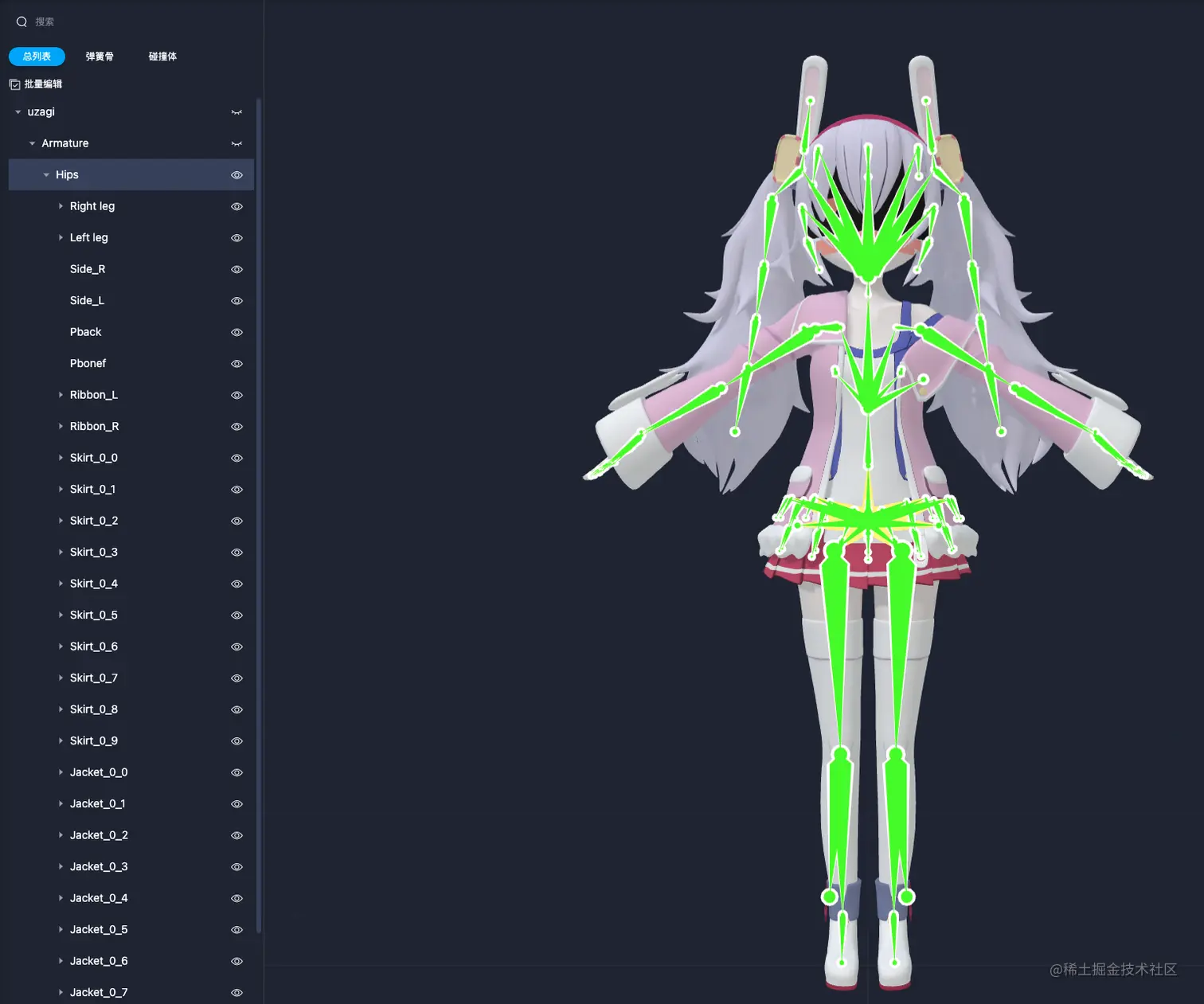Screen dimensions: 1204x1004
Task: Expand the Right leg node
Action: pos(61,206)
